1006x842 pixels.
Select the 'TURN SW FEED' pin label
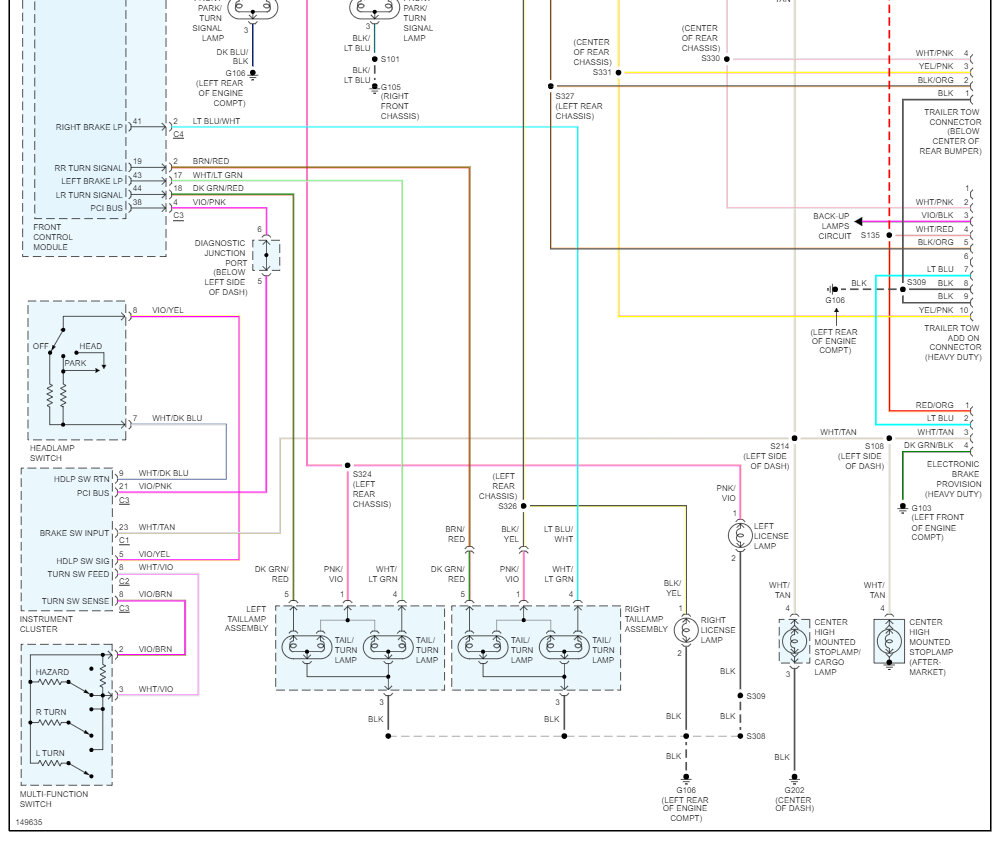coord(78,574)
